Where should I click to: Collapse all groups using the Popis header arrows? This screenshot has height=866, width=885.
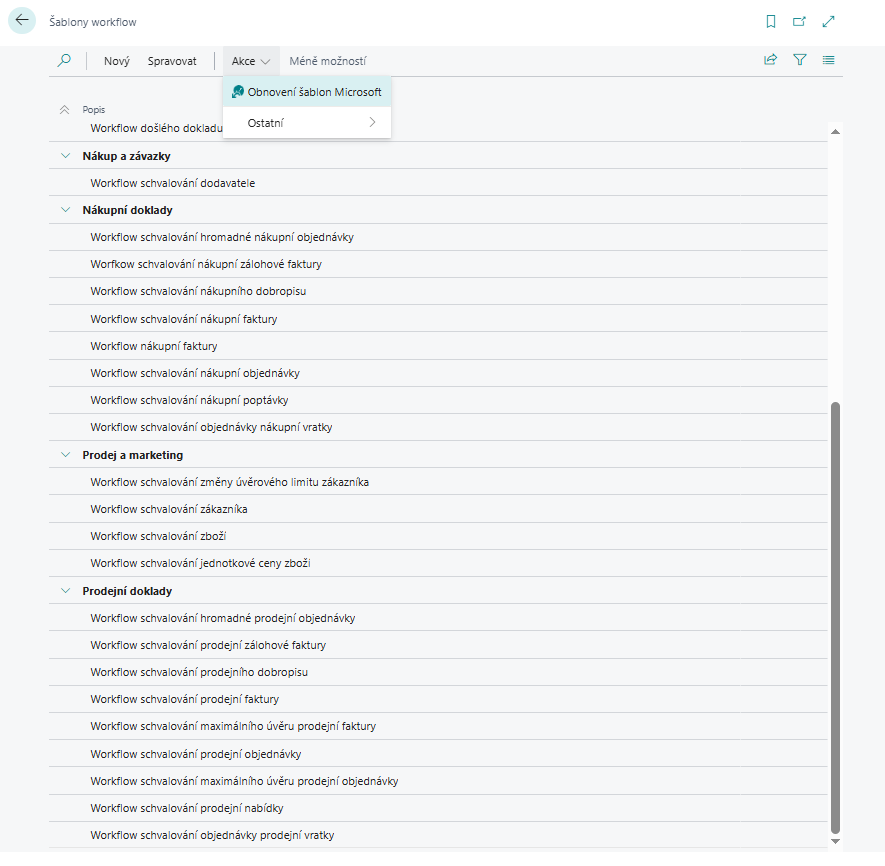coord(64,110)
